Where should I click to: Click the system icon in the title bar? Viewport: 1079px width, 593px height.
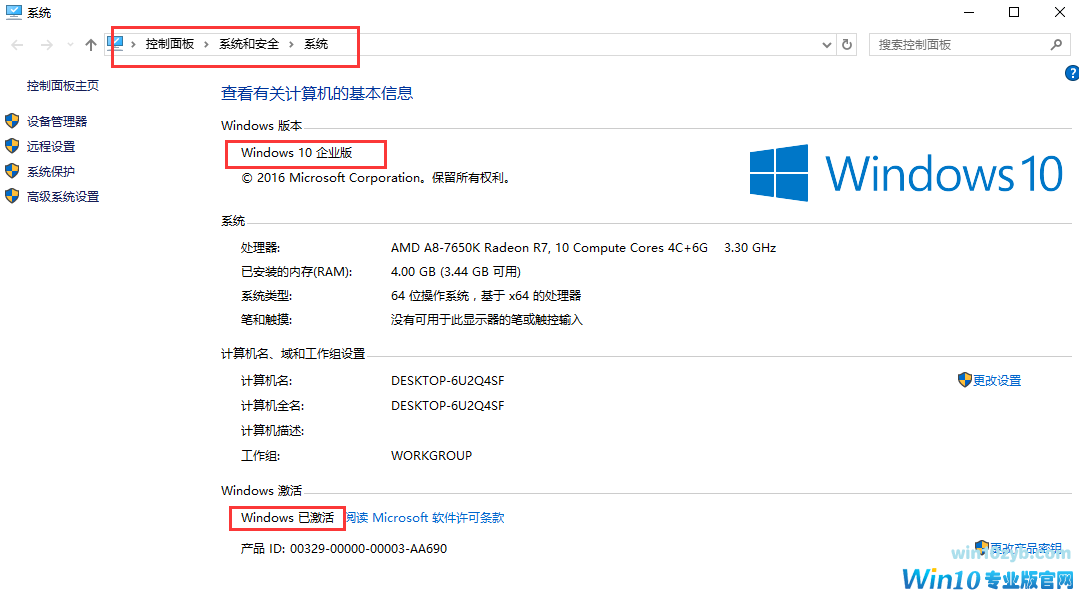click(x=12, y=11)
